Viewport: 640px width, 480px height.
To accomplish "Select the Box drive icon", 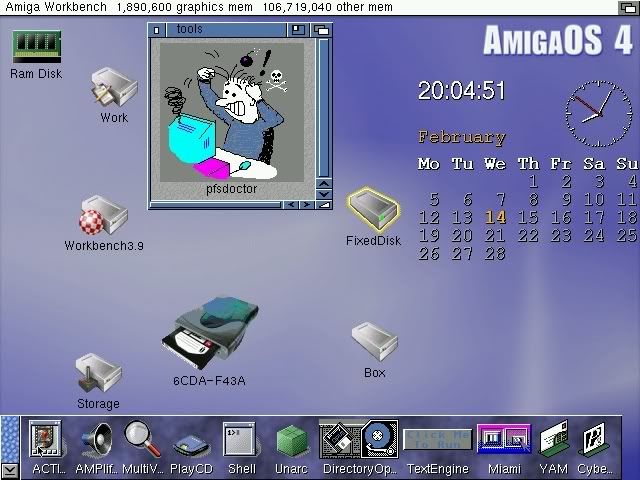I will click(x=374, y=342).
